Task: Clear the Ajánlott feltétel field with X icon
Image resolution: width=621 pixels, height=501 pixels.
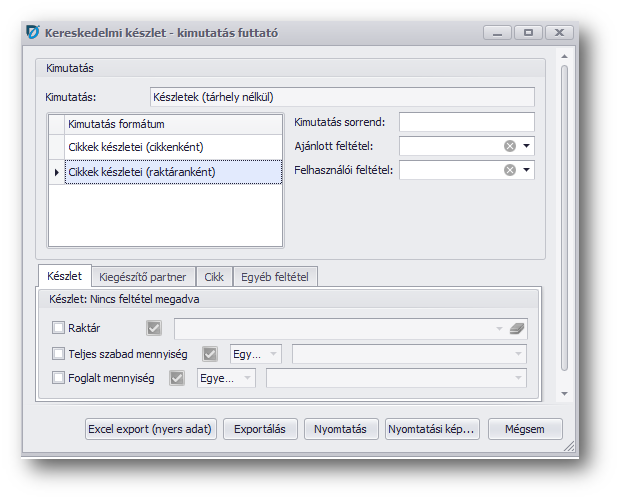Action: click(x=510, y=146)
